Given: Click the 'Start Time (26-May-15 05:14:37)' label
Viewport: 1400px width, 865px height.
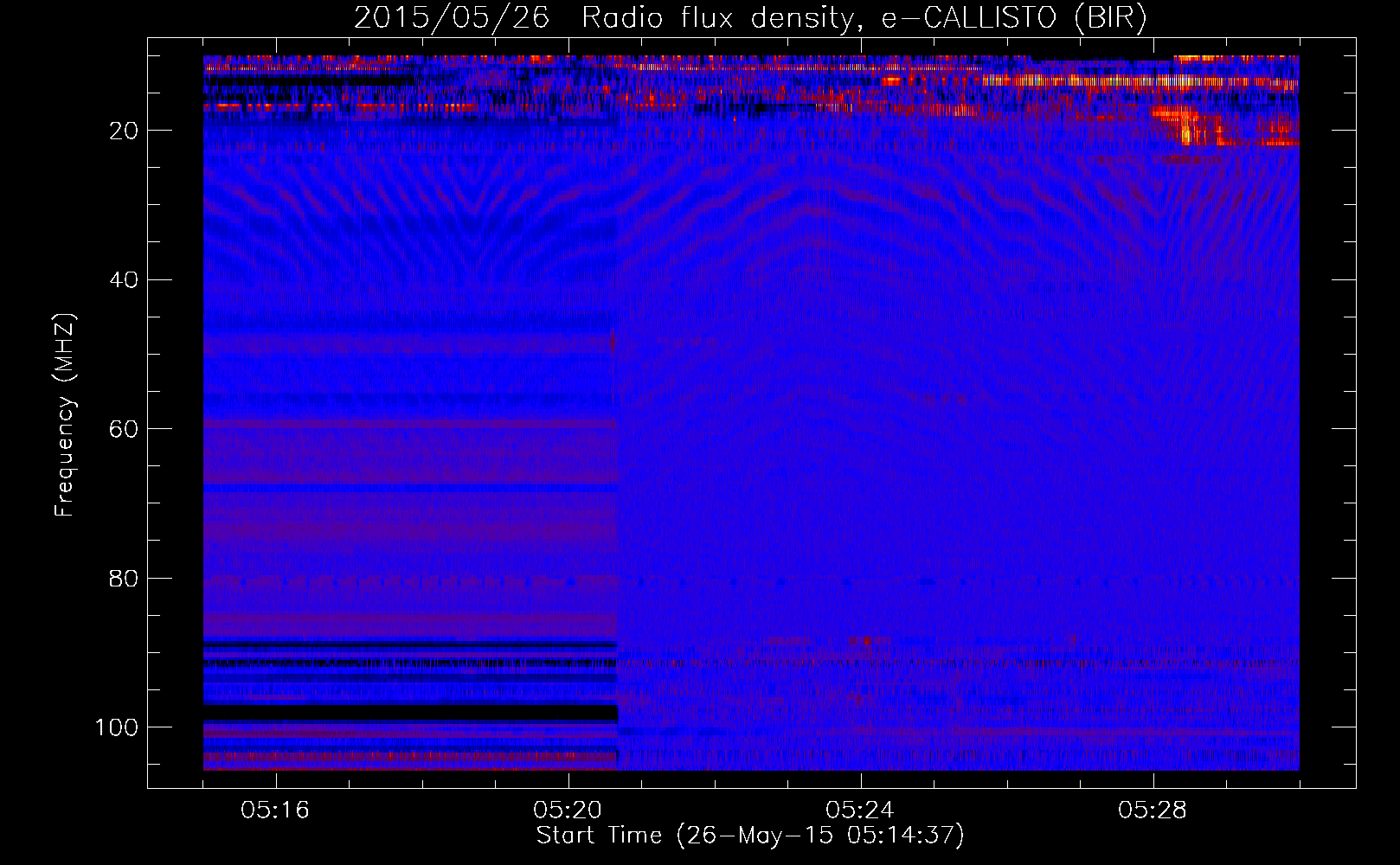Looking at the screenshot, I should coord(750,836).
